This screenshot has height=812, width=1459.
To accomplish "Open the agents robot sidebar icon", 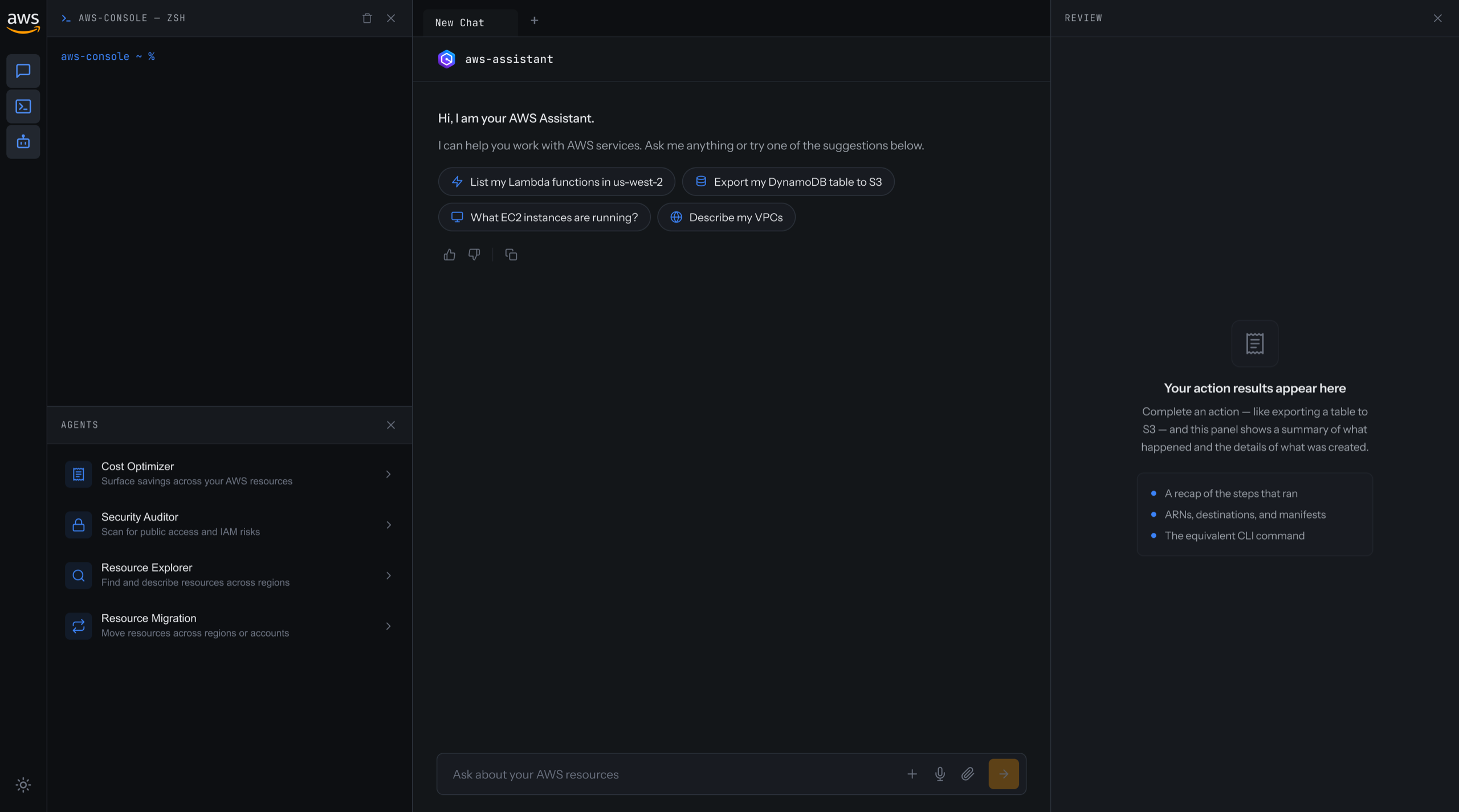I will coord(23,142).
